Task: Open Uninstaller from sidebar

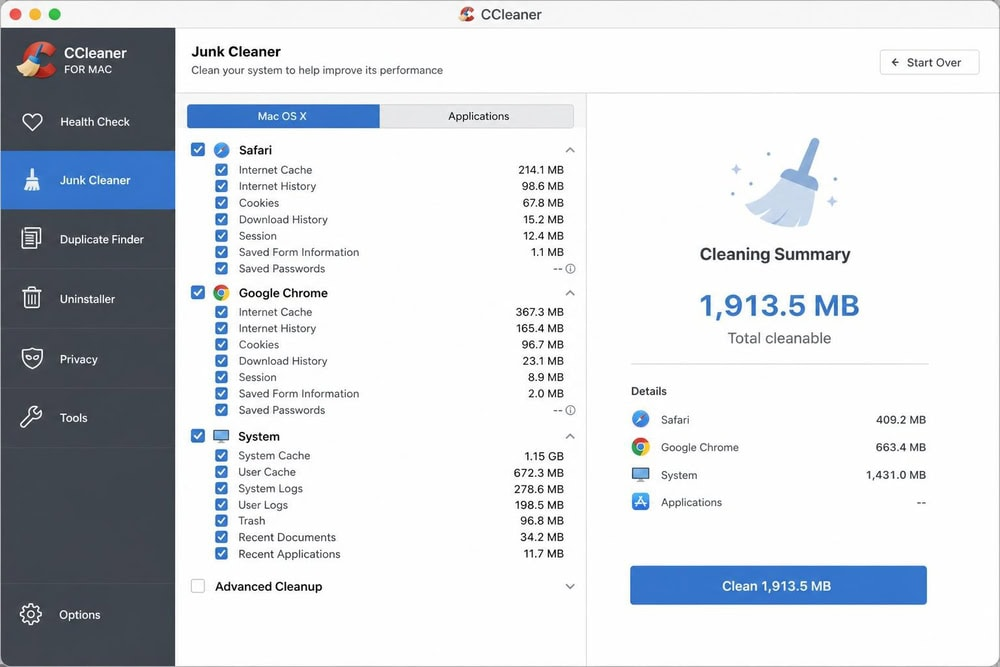Action: click(88, 298)
